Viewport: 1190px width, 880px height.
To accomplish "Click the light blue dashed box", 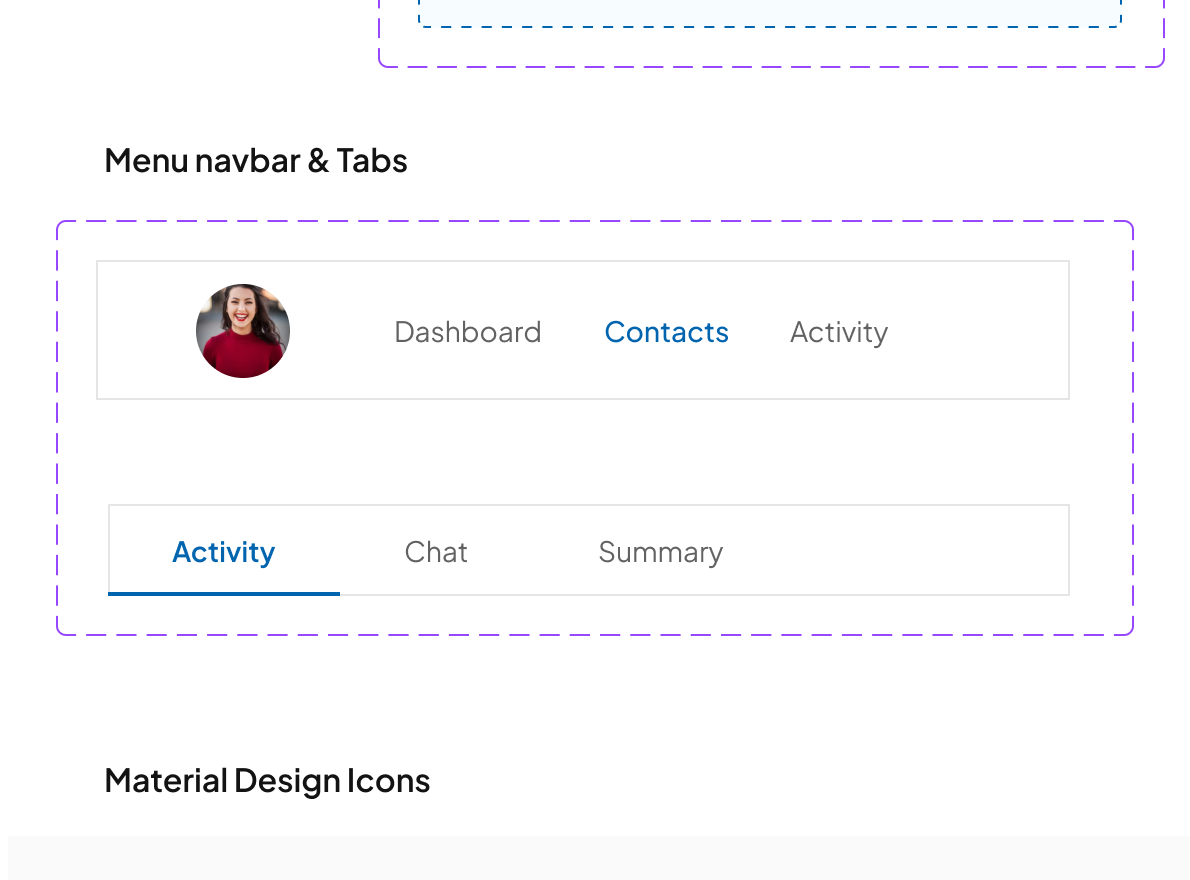I will point(770,12).
